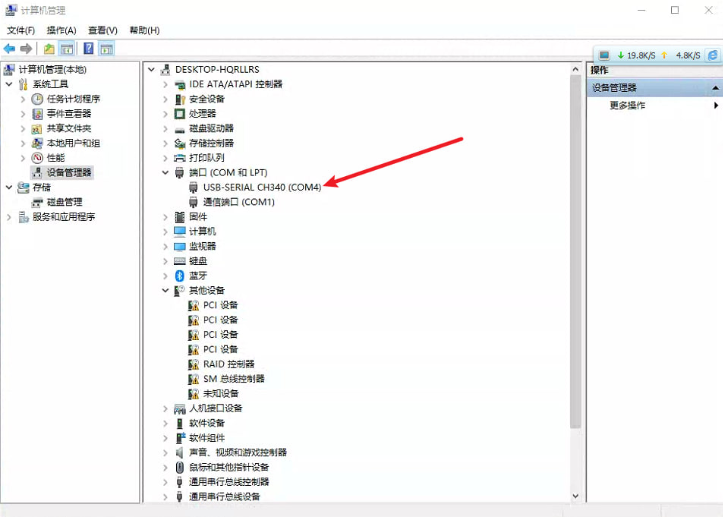The width and height of the screenshot is (723, 517).
Task: Select the 通用串行总线设备 row
Action: tap(224, 497)
